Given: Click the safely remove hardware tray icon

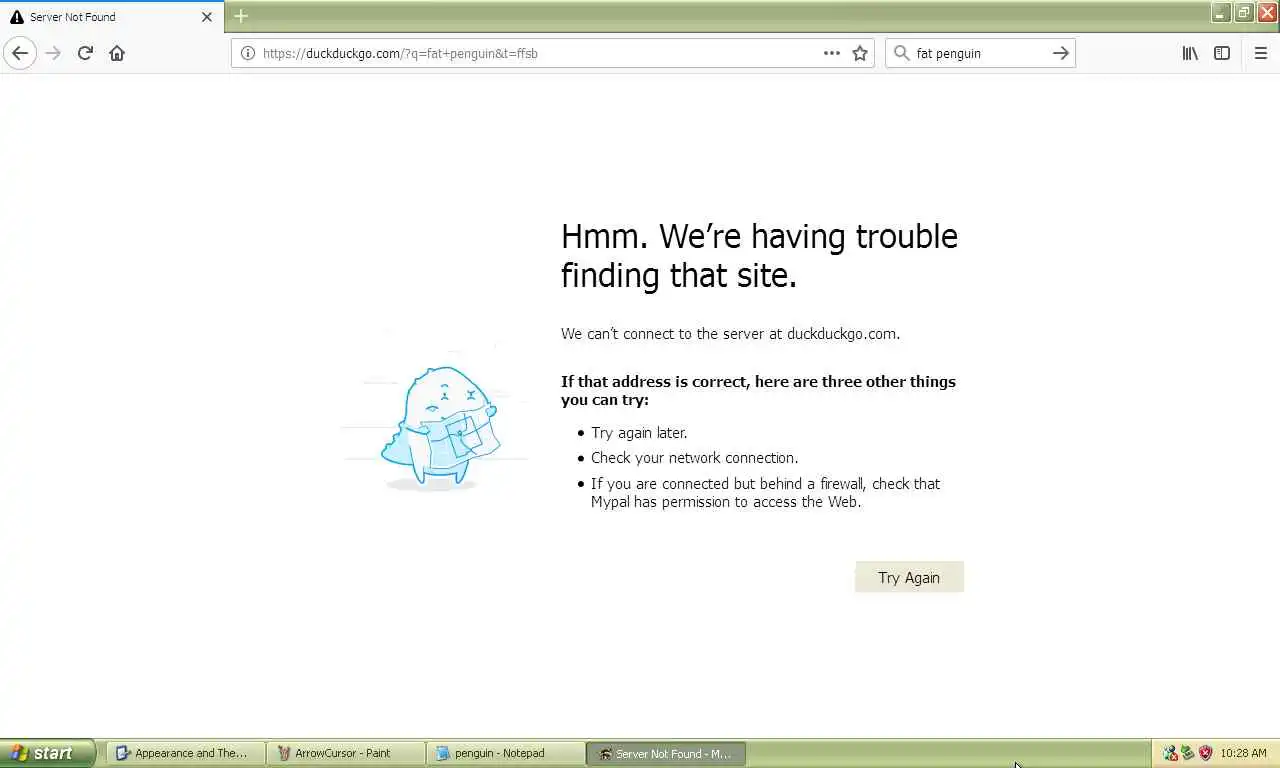Looking at the screenshot, I should click(1188, 753).
